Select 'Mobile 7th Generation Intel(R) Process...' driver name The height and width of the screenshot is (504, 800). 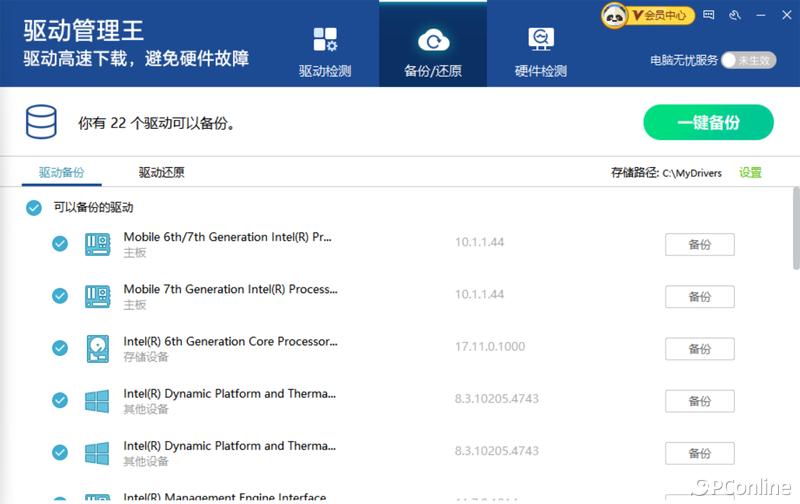coord(230,289)
